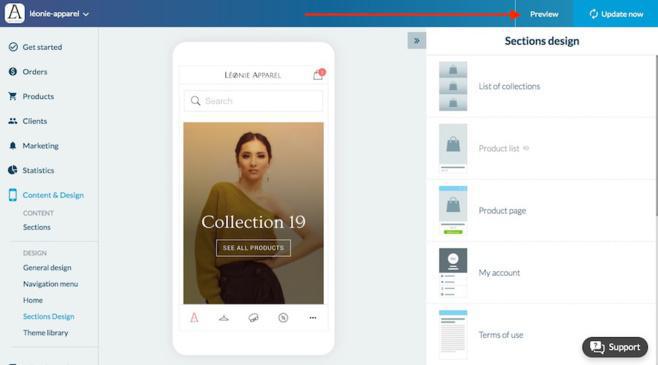The width and height of the screenshot is (658, 365).
Task: Tap the third bottom tab icon in preview
Action: tap(253, 318)
